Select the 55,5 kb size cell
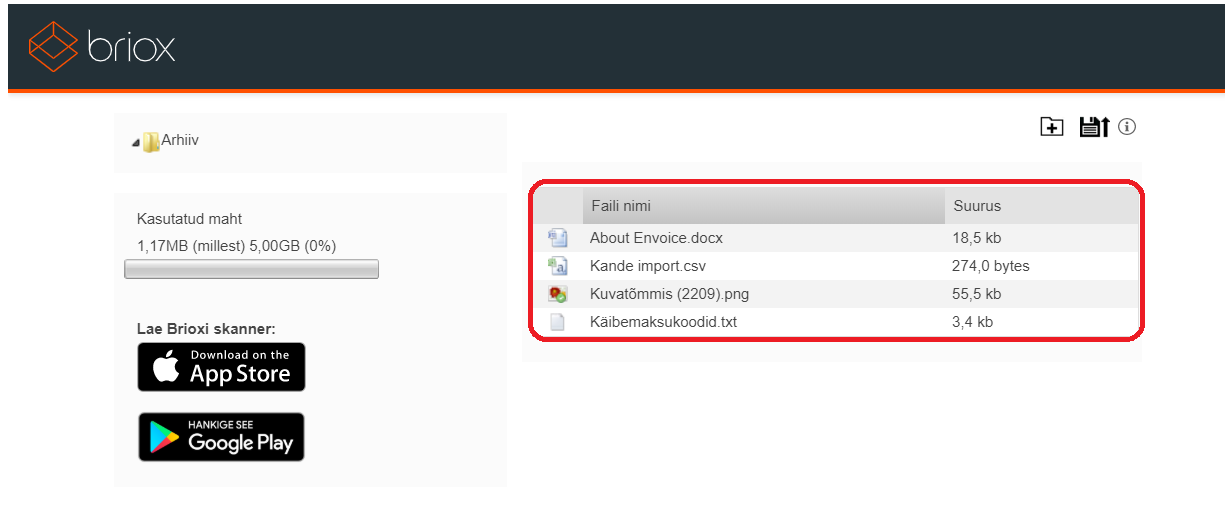The height and width of the screenshot is (513, 1225). (977, 294)
